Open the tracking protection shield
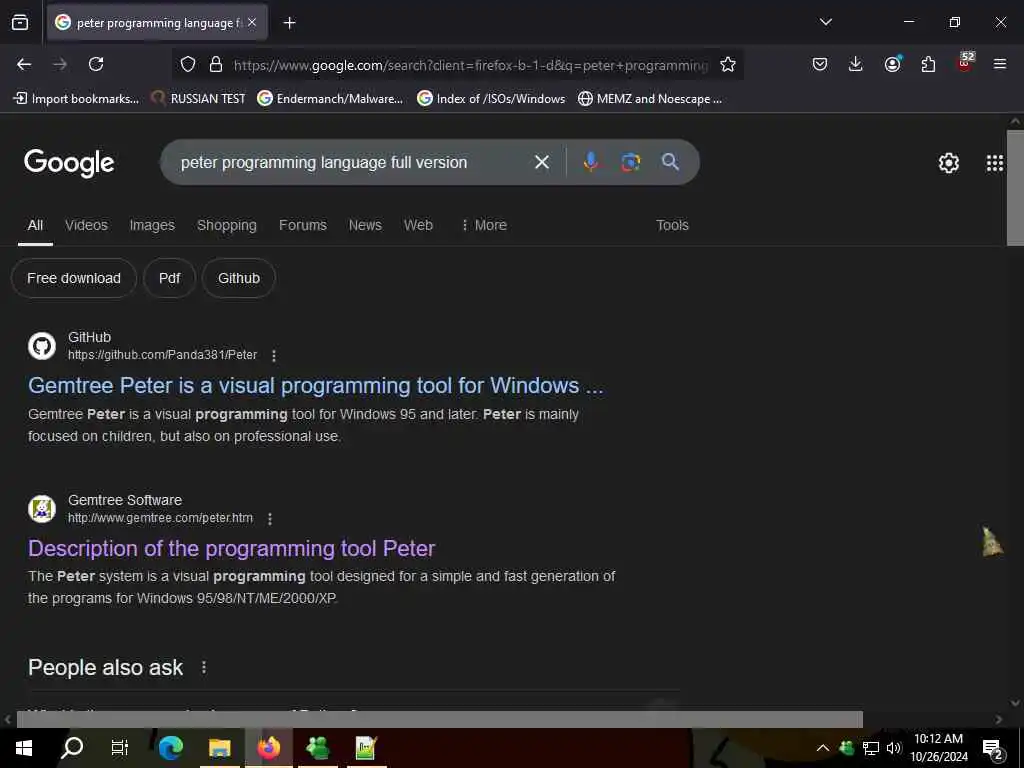This screenshot has width=1024, height=768. click(x=188, y=64)
